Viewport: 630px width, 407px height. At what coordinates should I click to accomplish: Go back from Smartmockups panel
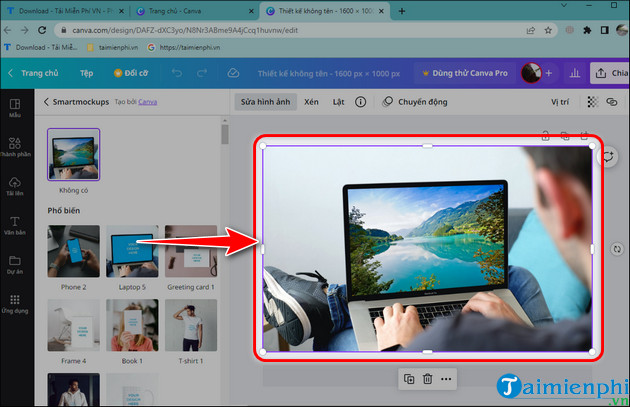[x=46, y=102]
